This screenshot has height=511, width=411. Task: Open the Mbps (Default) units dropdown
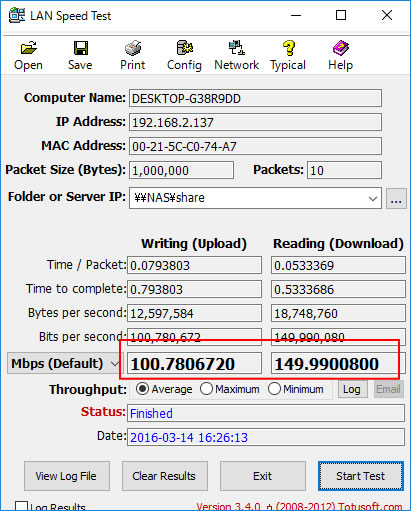[x=65, y=363]
